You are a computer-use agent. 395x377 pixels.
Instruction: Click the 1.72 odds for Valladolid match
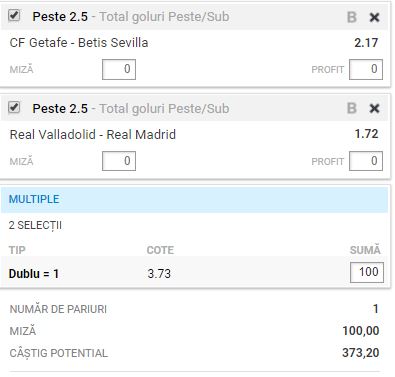(366, 134)
